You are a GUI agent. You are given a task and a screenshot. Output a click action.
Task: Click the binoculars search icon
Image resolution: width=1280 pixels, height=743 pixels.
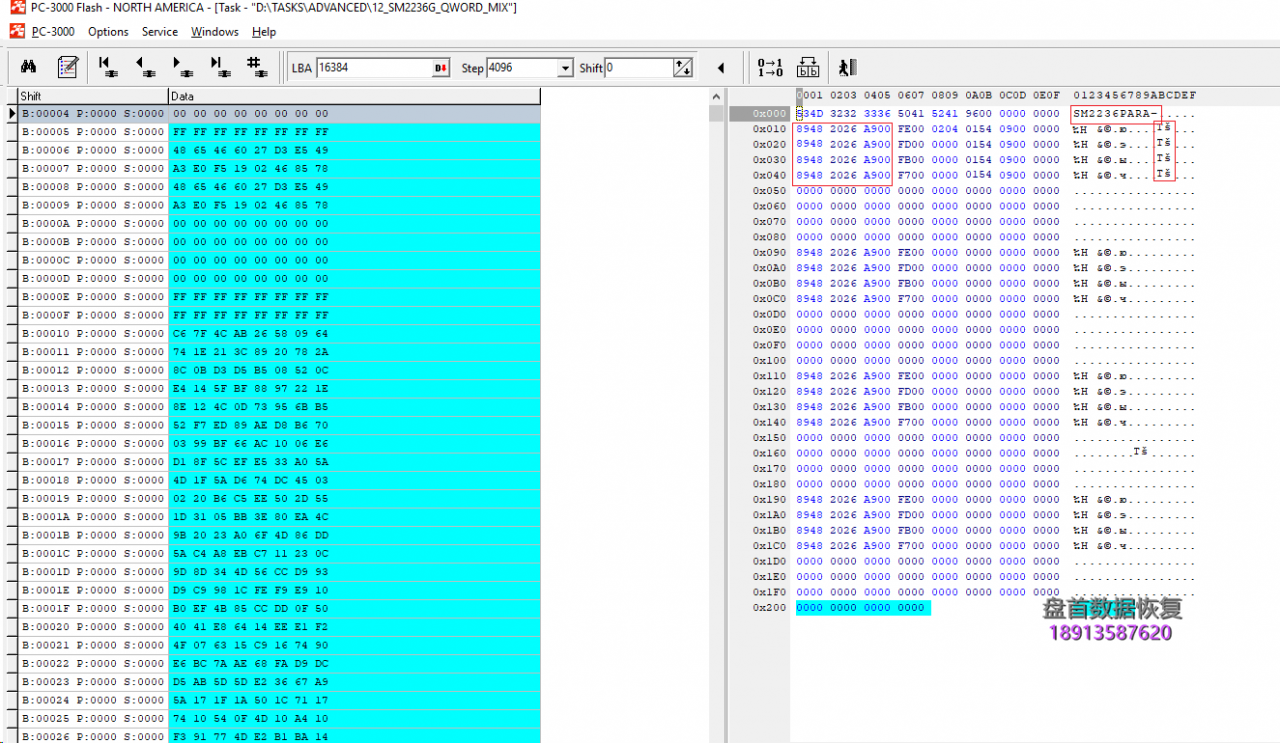tap(29, 67)
